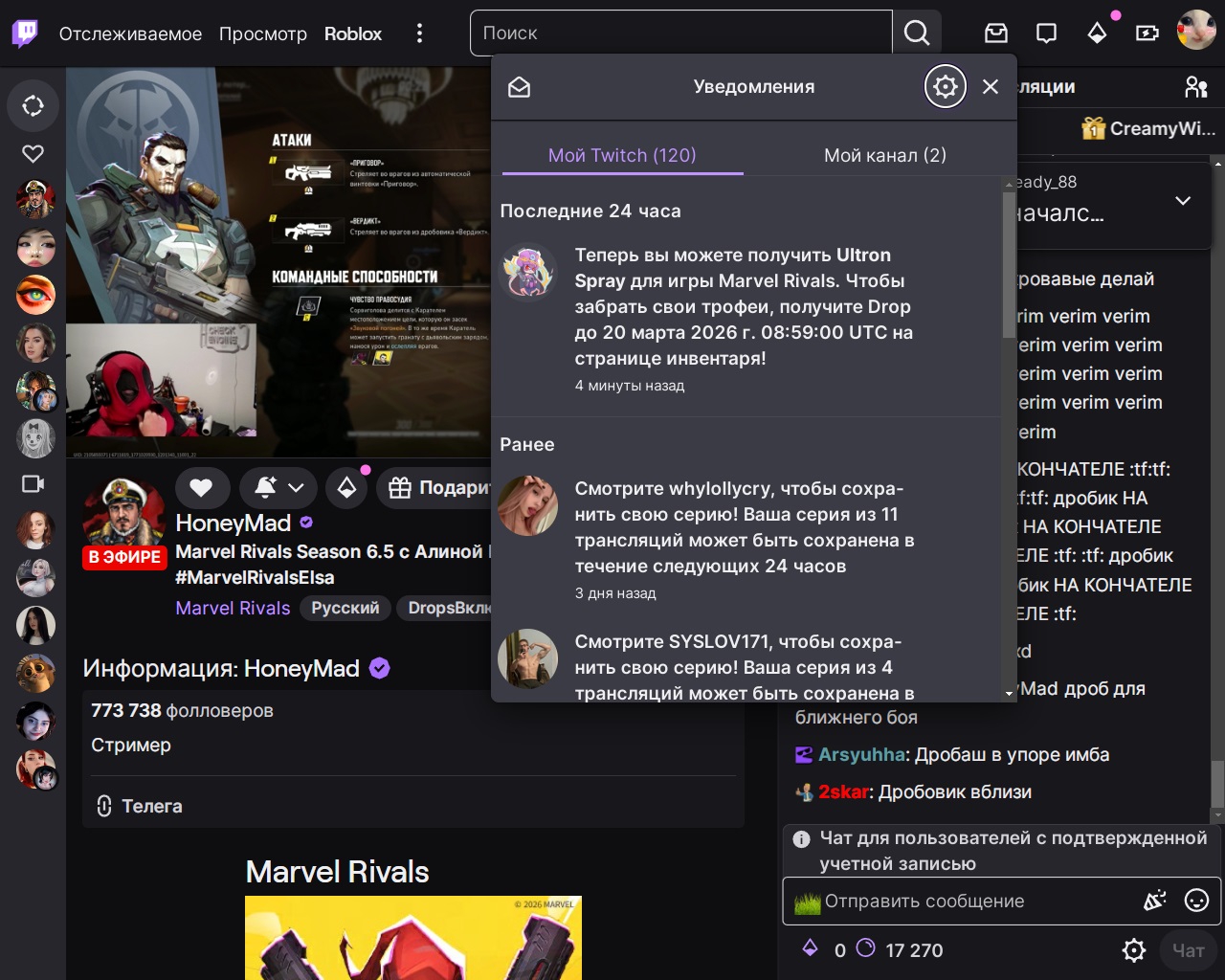Open the owl avatar channel in sidebar
Image resolution: width=1225 pixels, height=980 pixels.
(35, 673)
